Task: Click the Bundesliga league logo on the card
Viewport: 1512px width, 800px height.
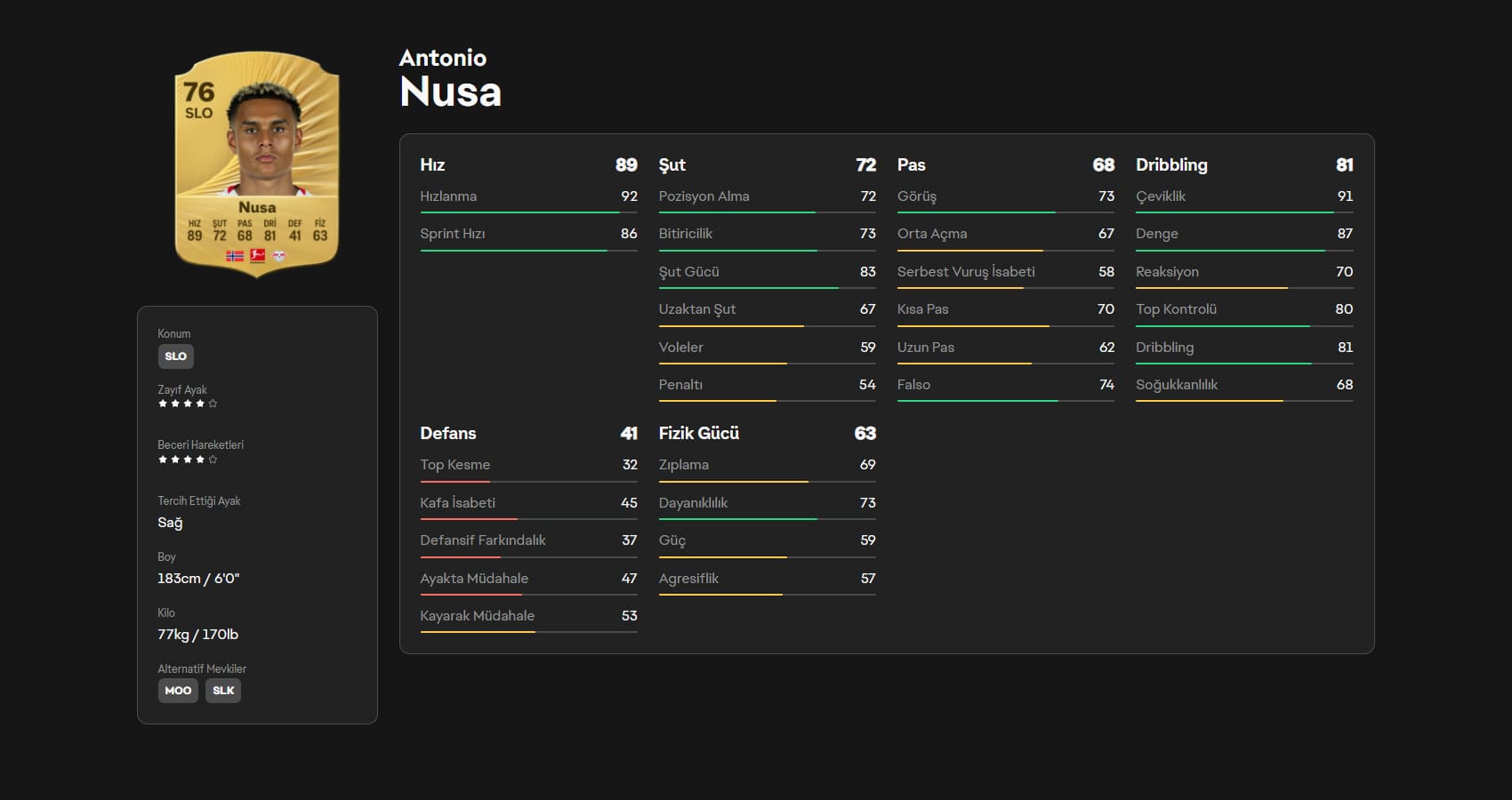Action: pos(257,256)
